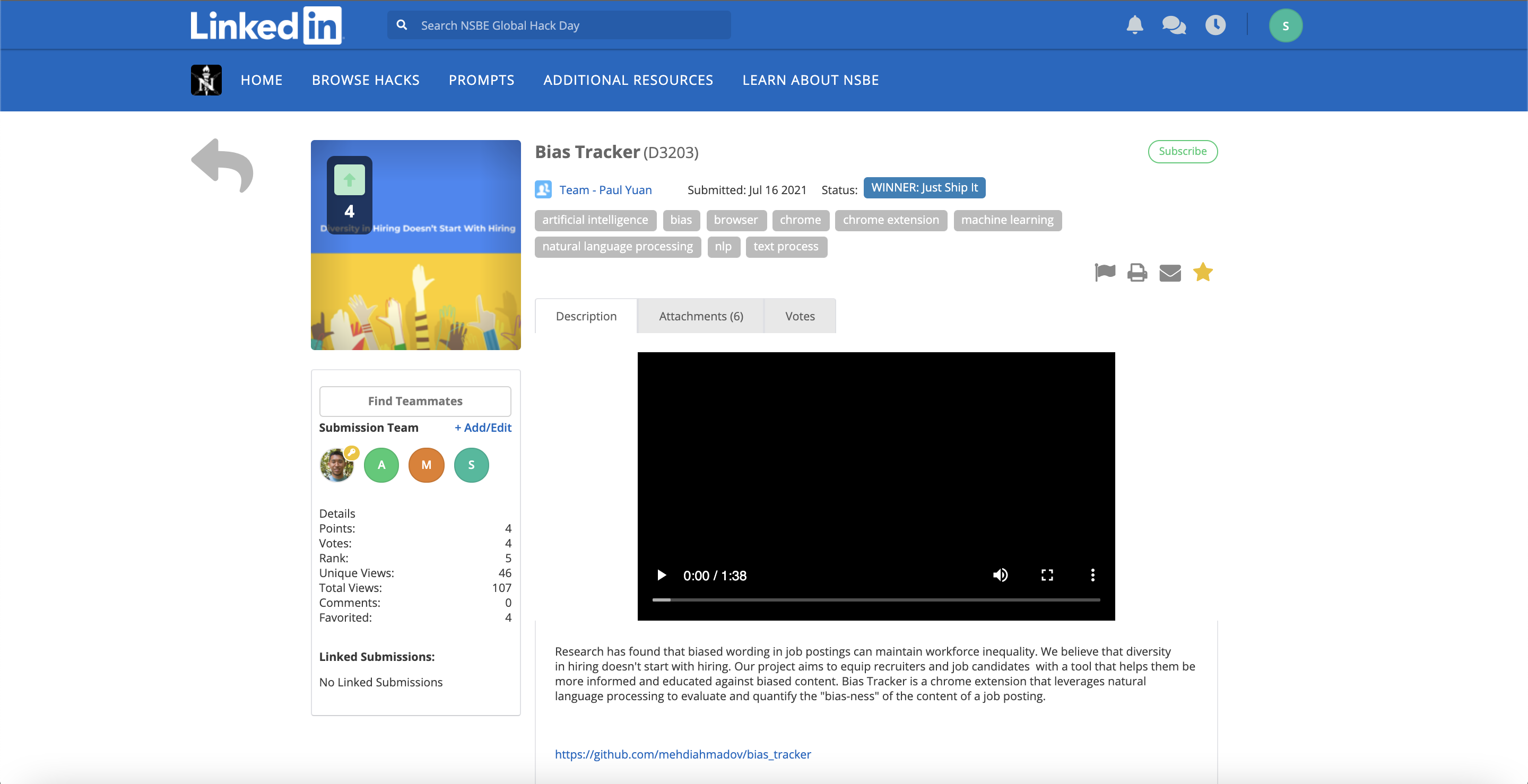Viewport: 1528px width, 784px height.
Task: Open the user avatar menu
Action: click(x=1286, y=25)
